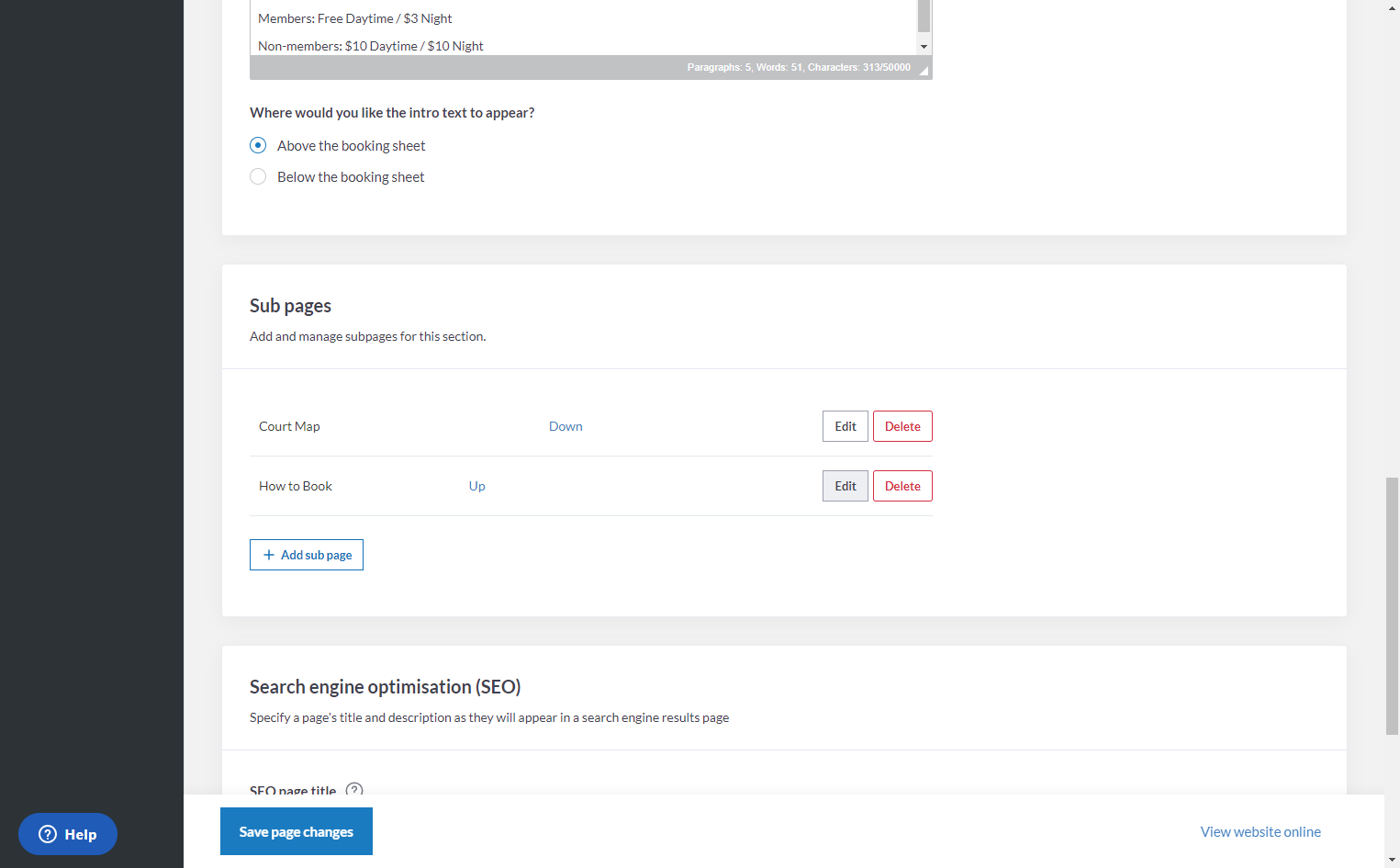Image resolution: width=1400 pixels, height=868 pixels.
Task: Click the 'Sub pages' section heading
Action: point(290,306)
